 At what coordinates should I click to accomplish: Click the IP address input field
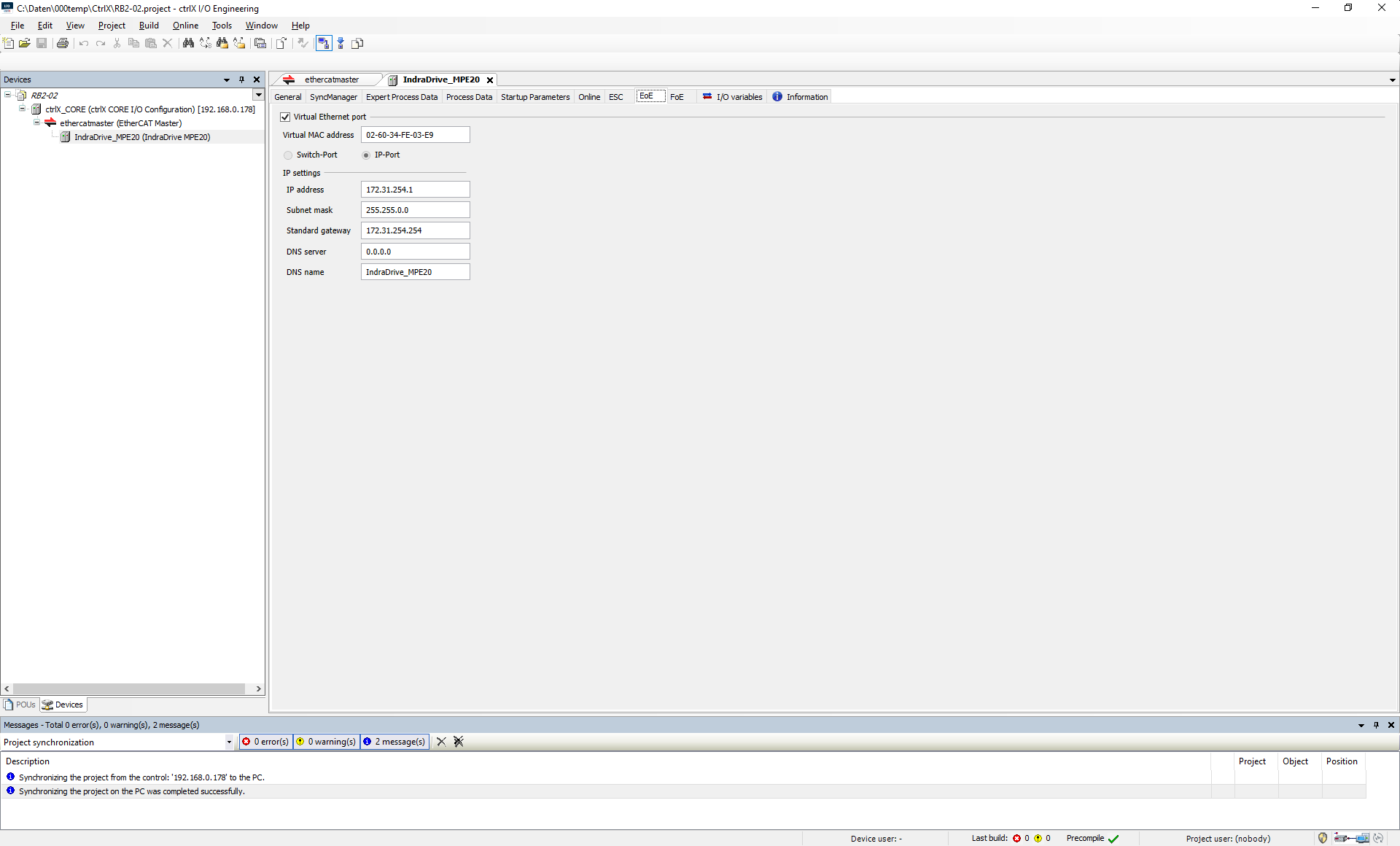415,190
